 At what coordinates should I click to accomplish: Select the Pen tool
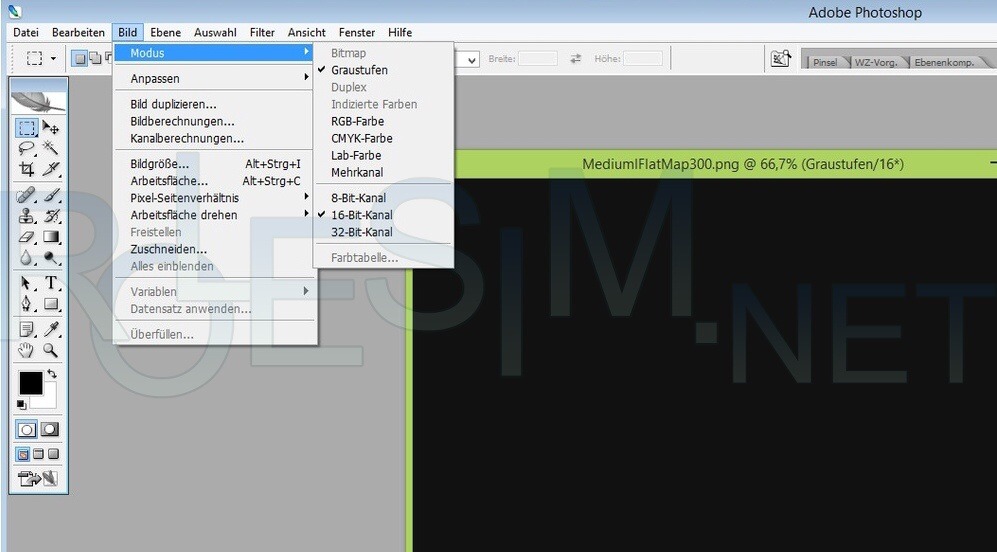pyautogui.click(x=27, y=303)
